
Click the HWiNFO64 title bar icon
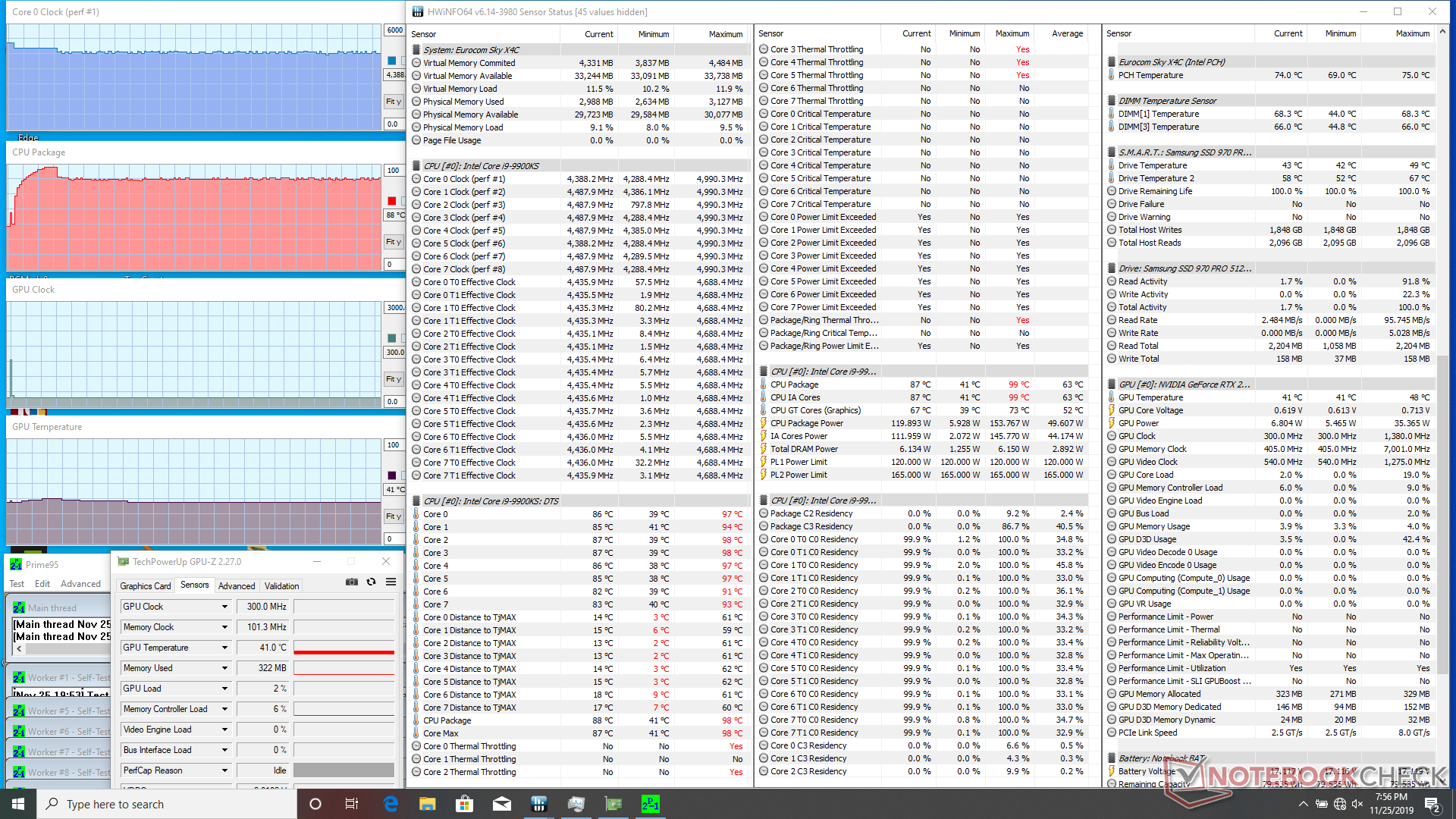point(418,11)
